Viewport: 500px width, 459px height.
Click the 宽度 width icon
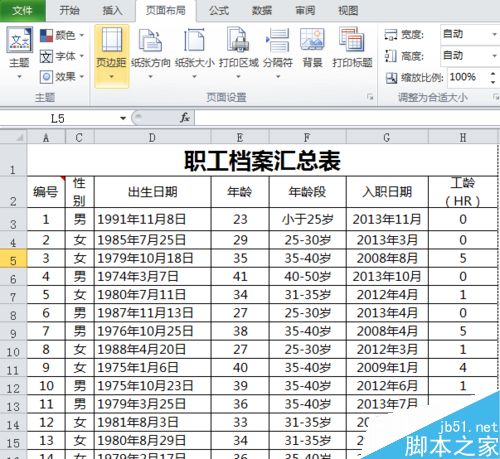391,34
